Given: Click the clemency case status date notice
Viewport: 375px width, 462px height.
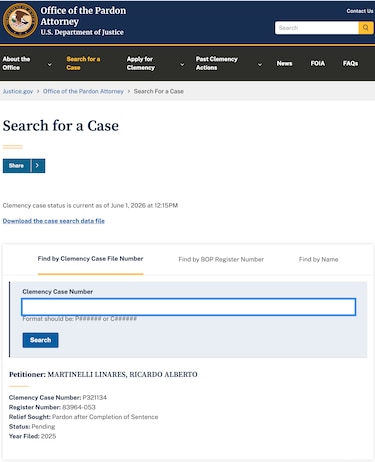Looking at the screenshot, I should click(90, 205).
